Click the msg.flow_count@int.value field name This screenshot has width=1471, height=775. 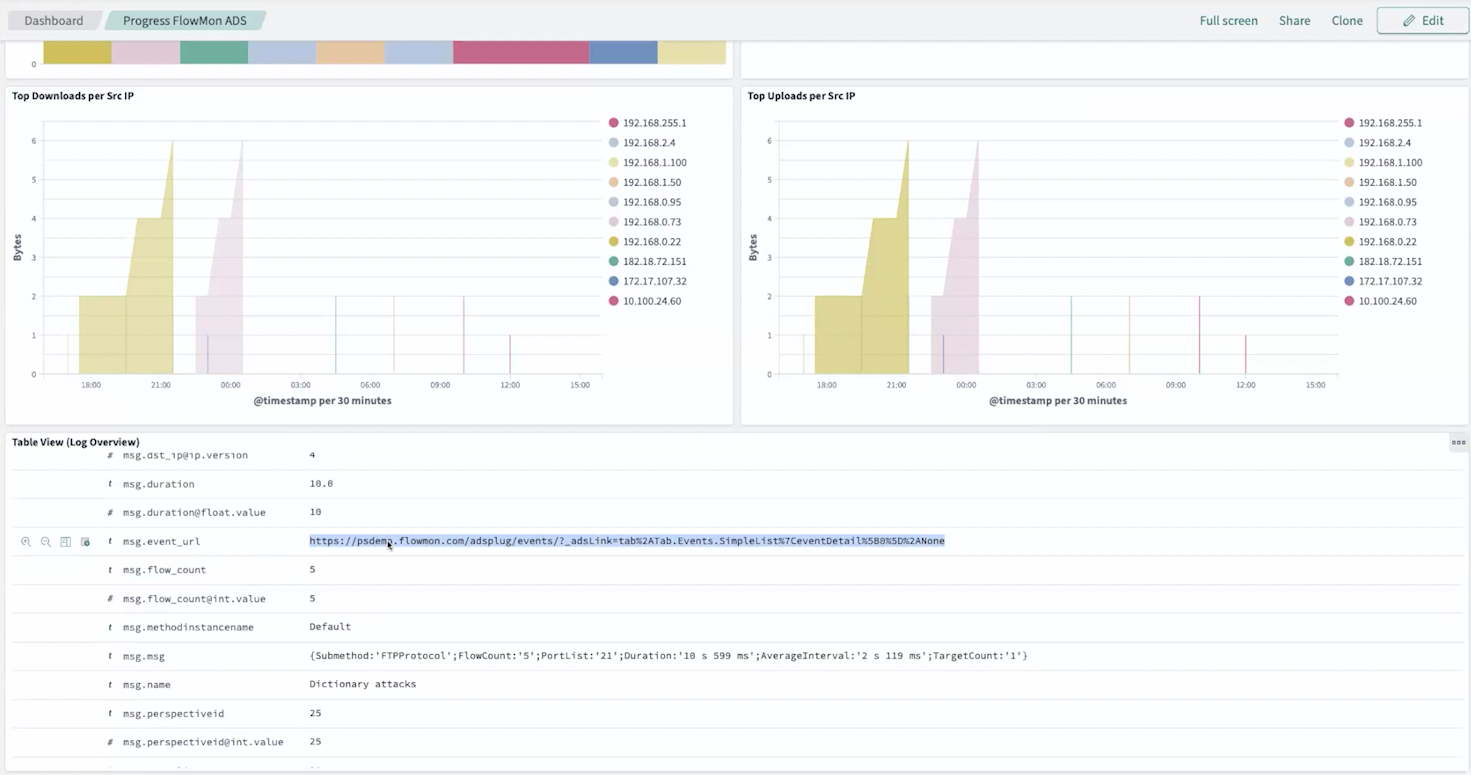[x=194, y=599]
